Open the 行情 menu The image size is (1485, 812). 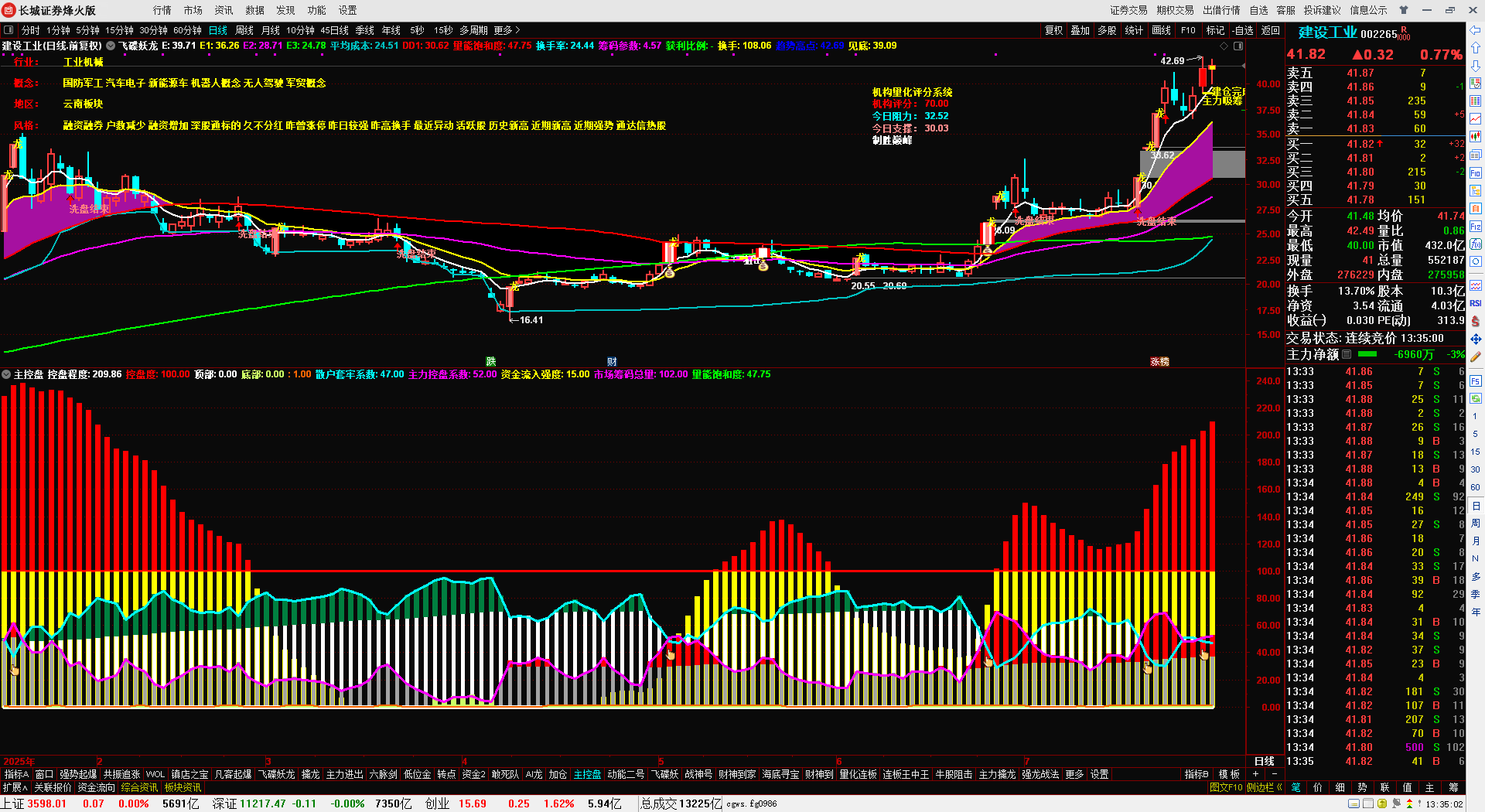pos(162,10)
